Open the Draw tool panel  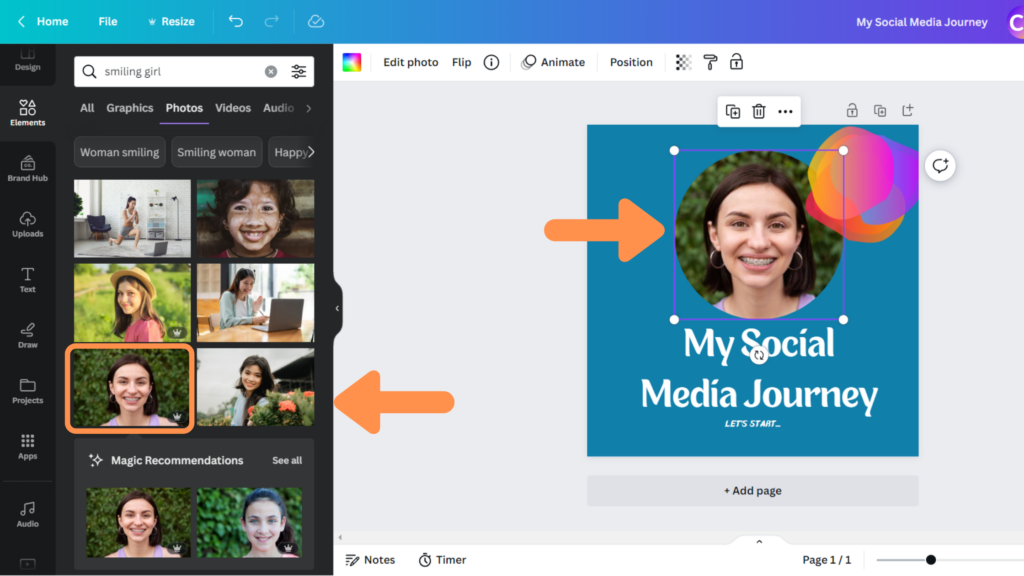[27, 335]
